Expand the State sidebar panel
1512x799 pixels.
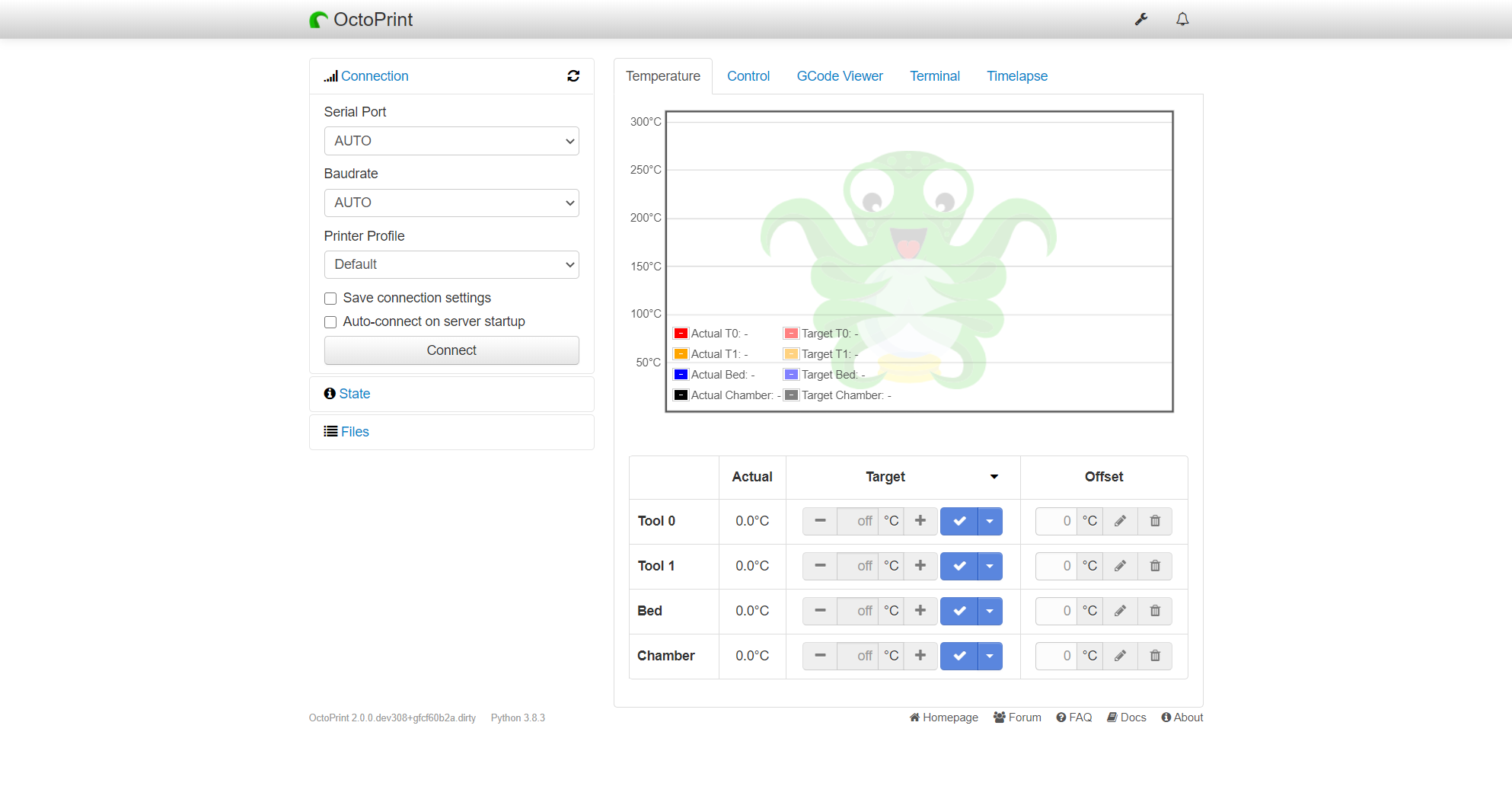point(355,394)
